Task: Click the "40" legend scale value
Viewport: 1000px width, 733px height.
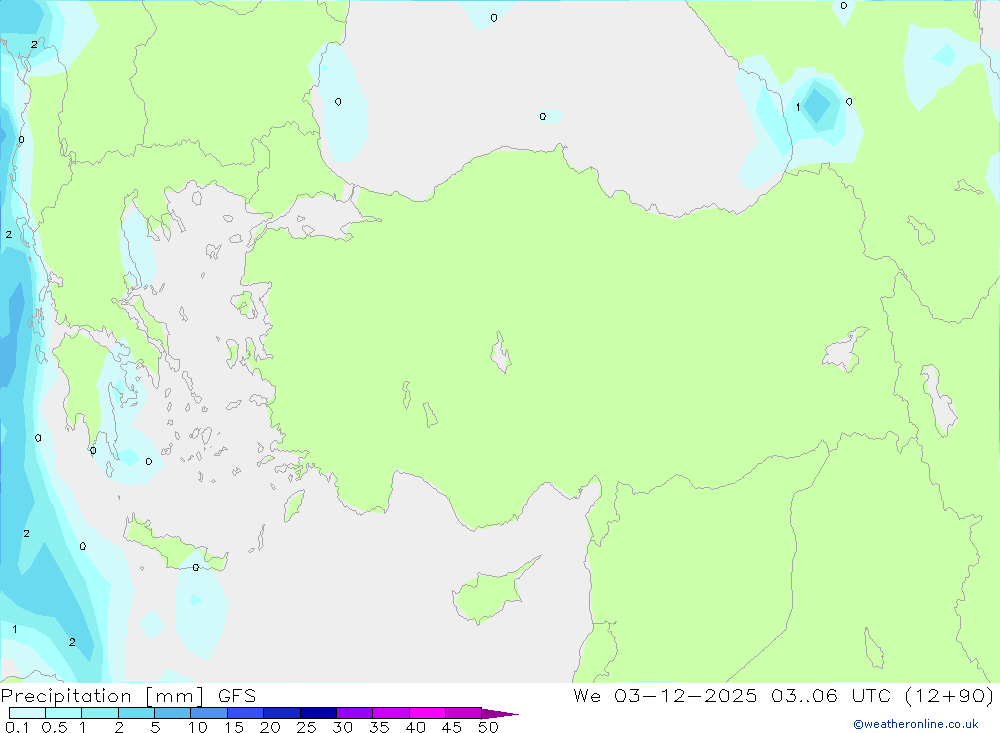Action: [415, 727]
